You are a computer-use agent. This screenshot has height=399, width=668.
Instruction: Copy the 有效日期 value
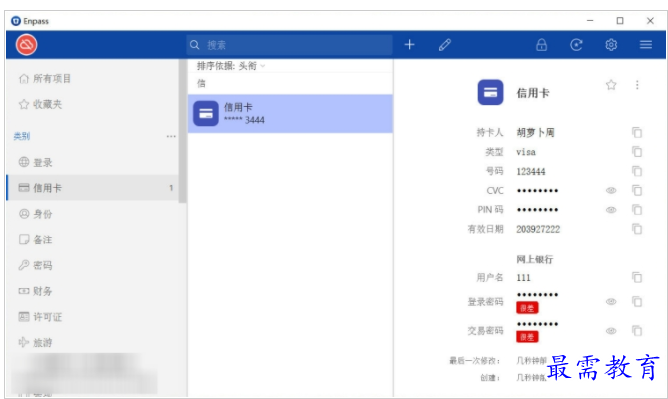tap(637, 229)
